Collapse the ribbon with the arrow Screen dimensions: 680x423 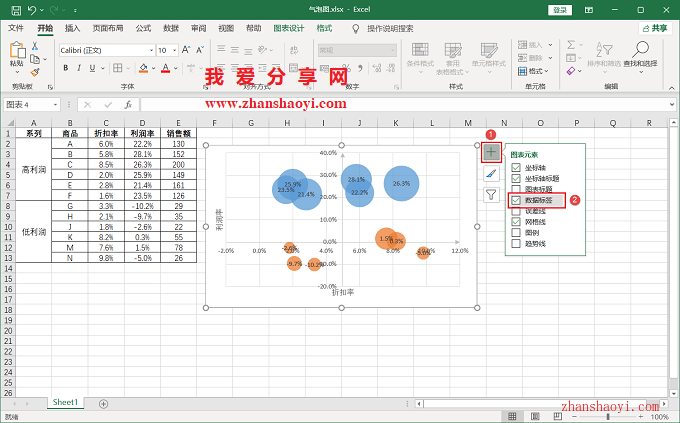click(x=672, y=88)
